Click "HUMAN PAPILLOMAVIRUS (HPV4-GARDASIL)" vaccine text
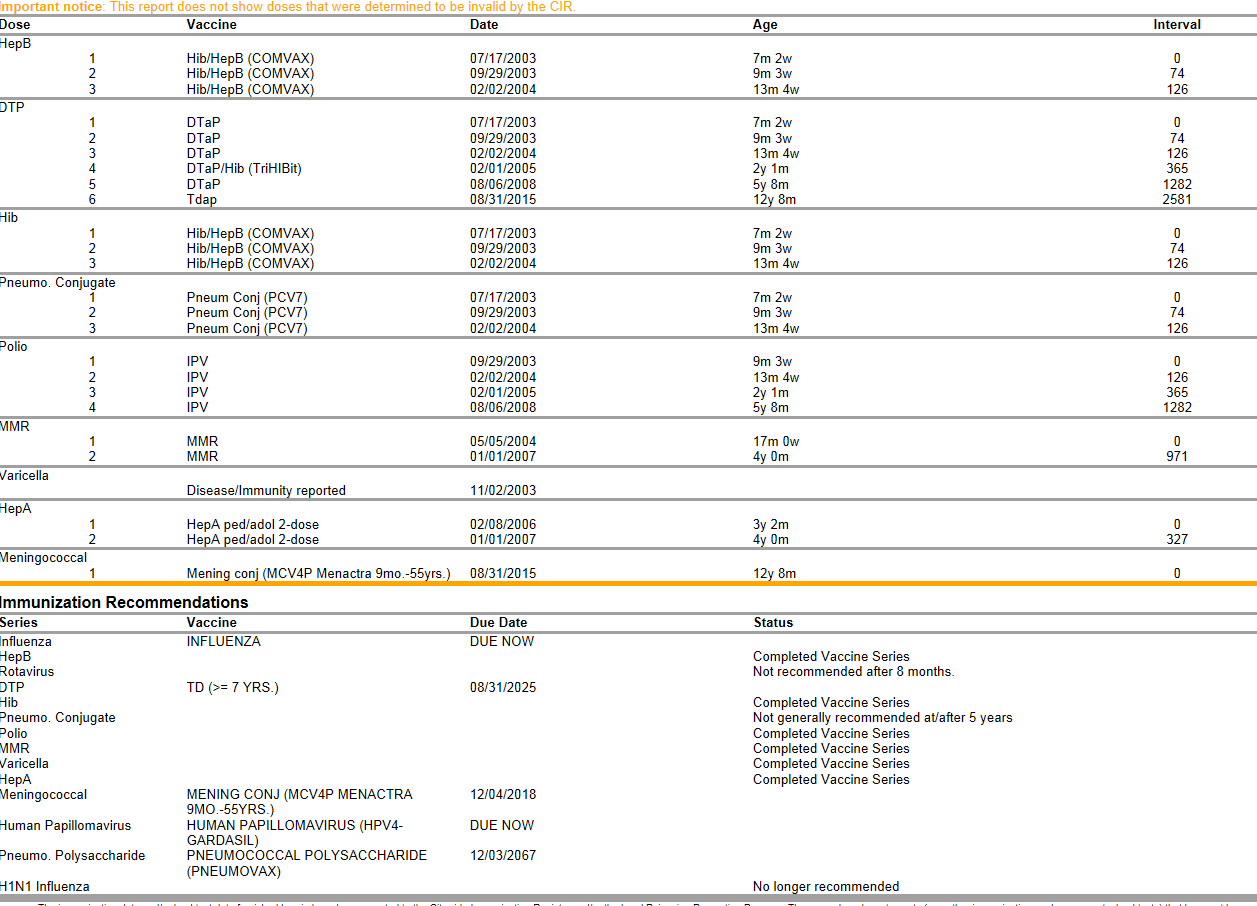 [x=295, y=833]
